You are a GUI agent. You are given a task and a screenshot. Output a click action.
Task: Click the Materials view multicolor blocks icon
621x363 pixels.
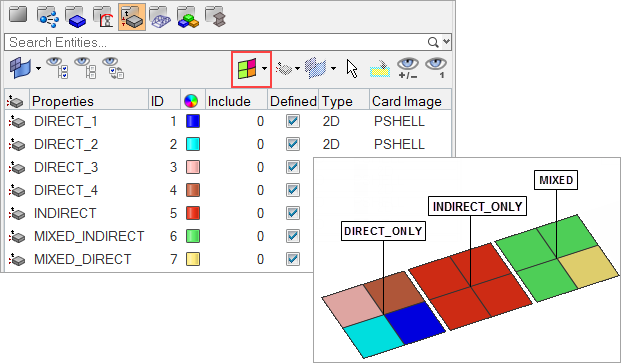[x=188, y=17]
